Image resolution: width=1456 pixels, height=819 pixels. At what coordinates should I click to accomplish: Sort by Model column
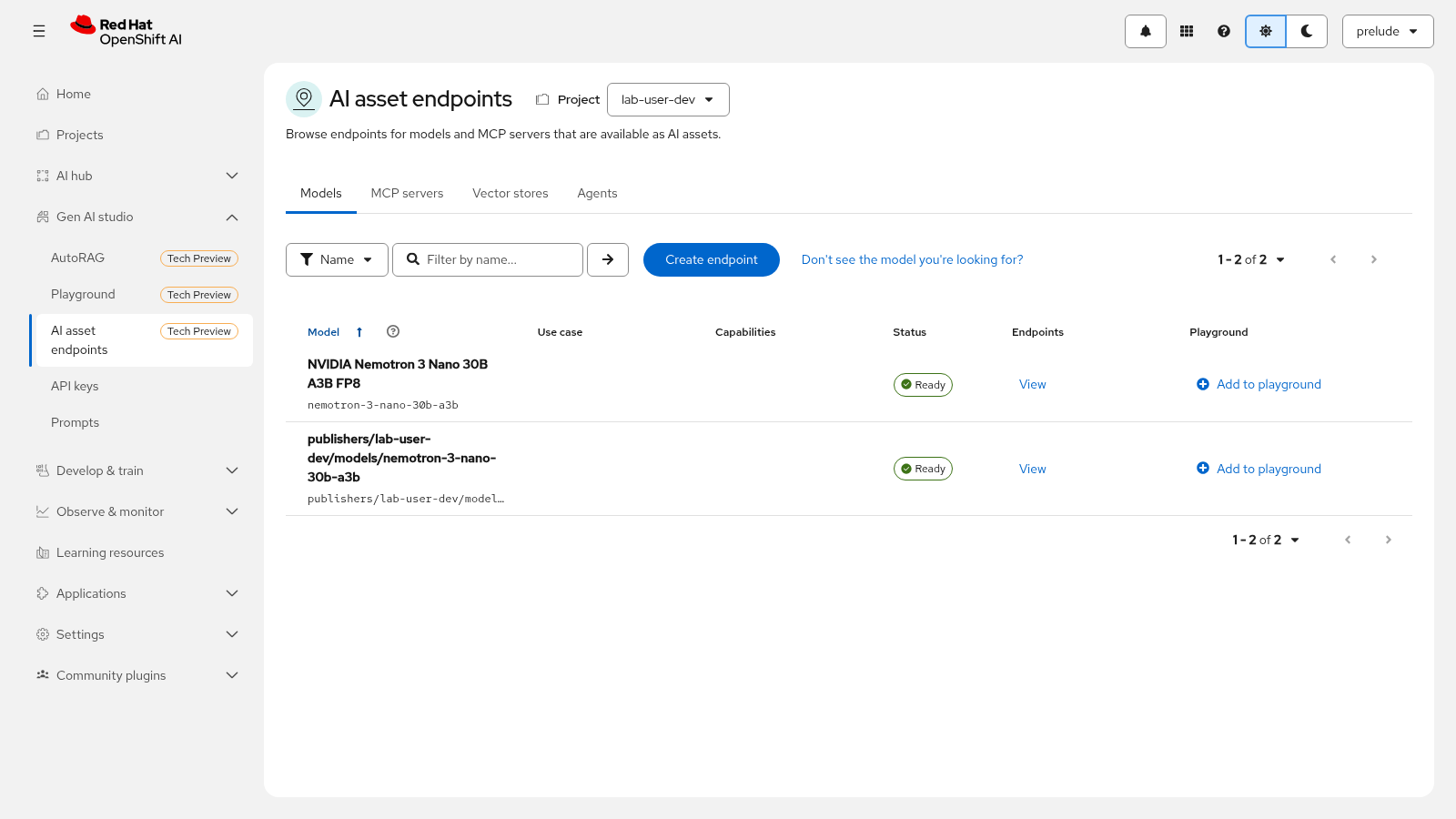(x=335, y=332)
